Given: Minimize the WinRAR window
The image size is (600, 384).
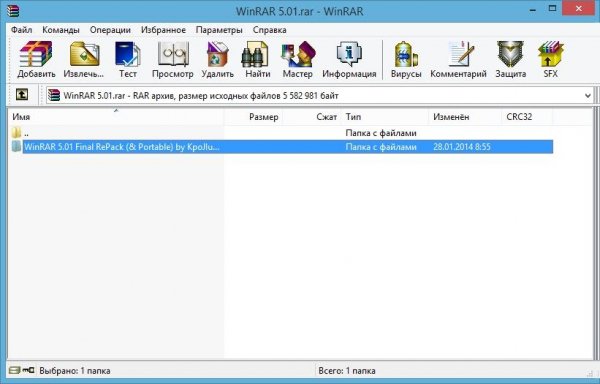Looking at the screenshot, I should point(533,10).
